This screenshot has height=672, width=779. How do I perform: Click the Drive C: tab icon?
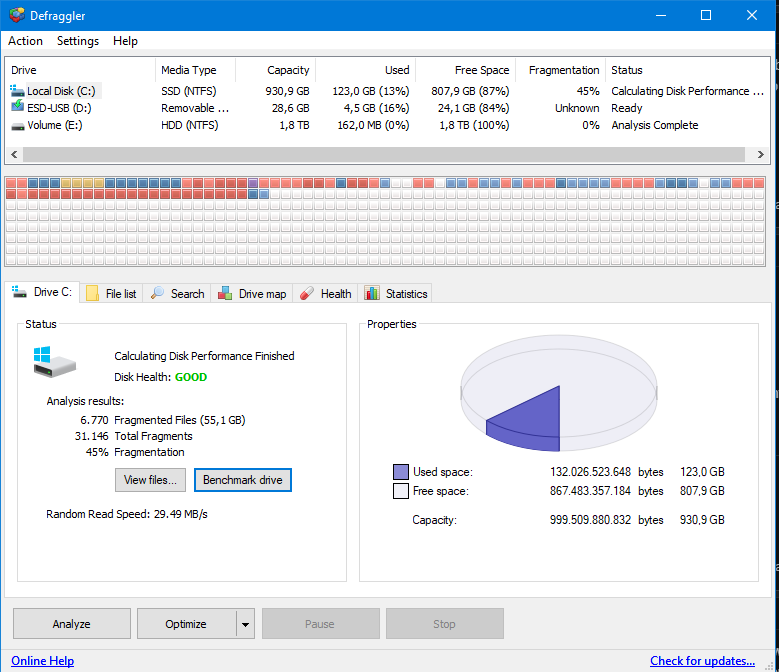(19, 292)
